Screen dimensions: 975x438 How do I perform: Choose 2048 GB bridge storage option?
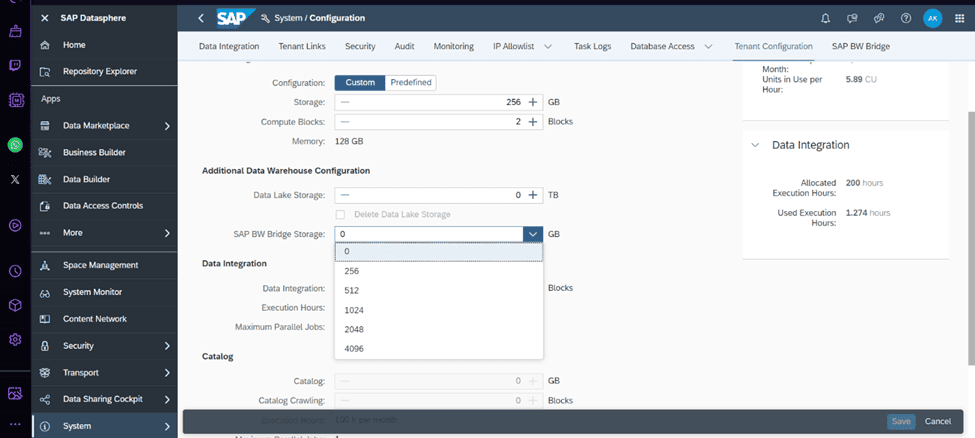pyautogui.click(x=439, y=329)
